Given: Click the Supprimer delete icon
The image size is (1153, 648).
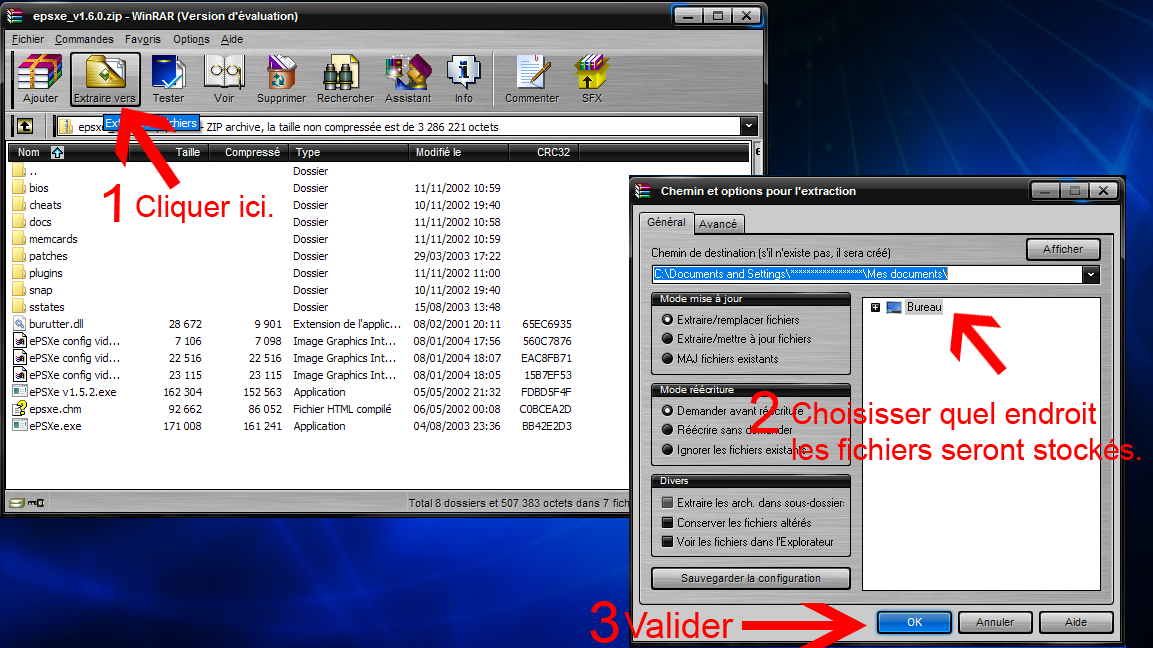Looking at the screenshot, I should click(281, 78).
